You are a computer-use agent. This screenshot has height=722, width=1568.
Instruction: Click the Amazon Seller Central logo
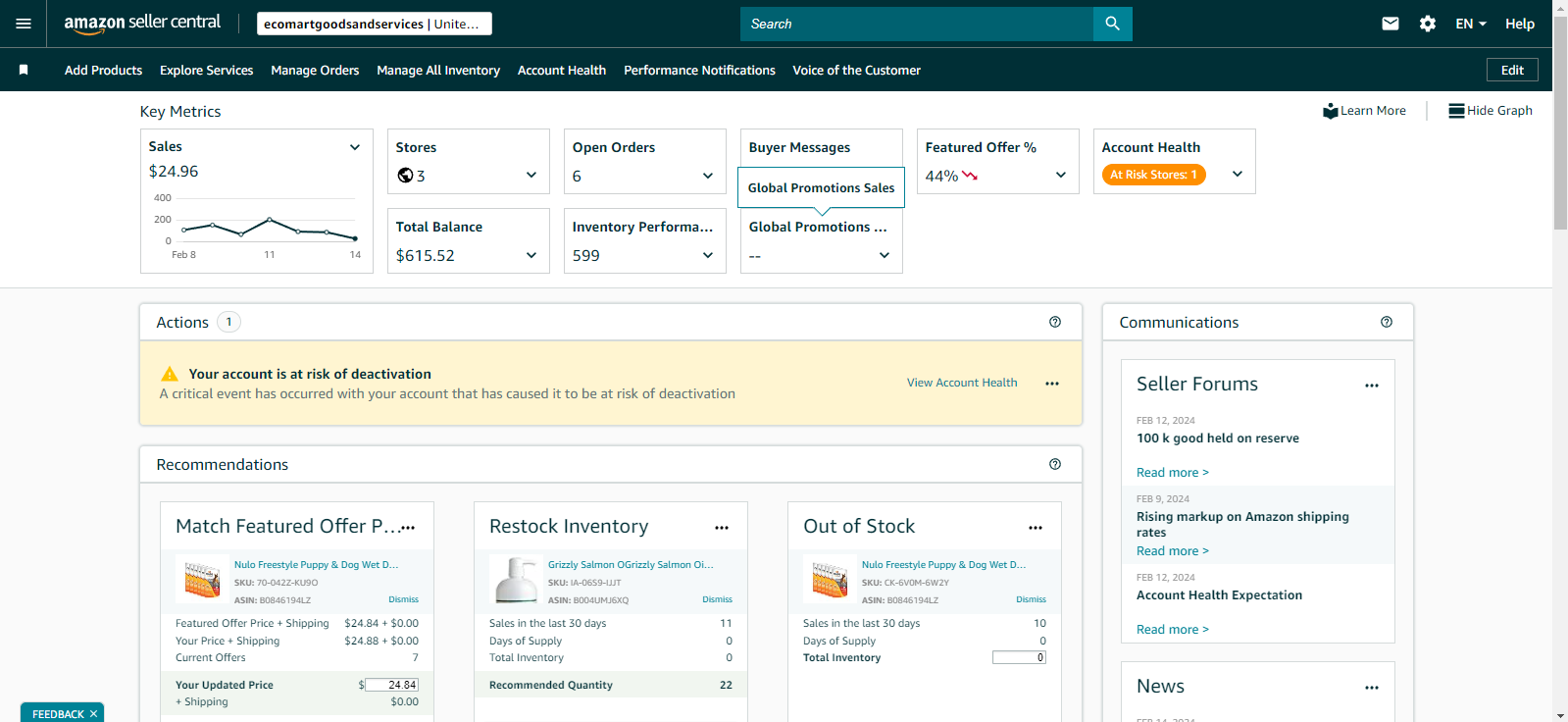coord(142,24)
